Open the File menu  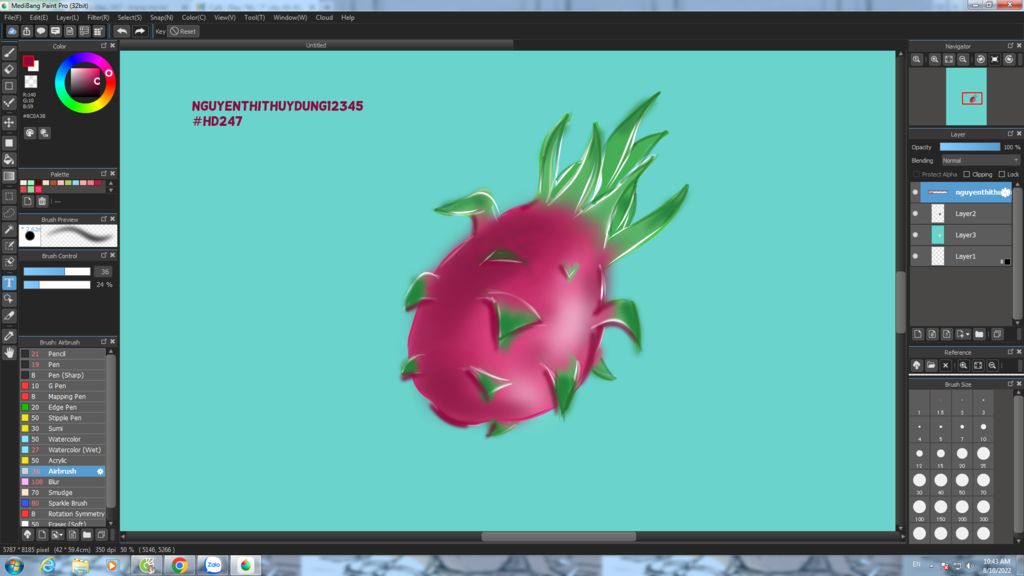(x=12, y=18)
